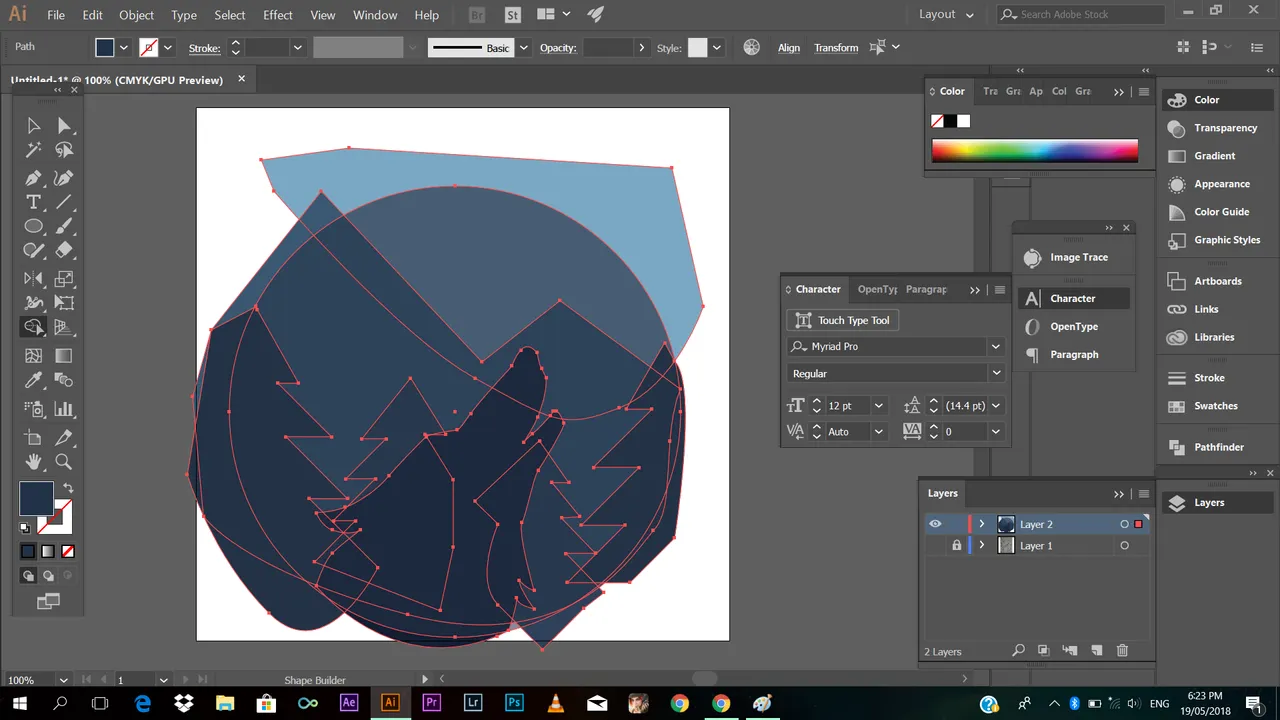Image resolution: width=1280 pixels, height=720 pixels.
Task: Open the stroke weight dropdown
Action: point(297,47)
